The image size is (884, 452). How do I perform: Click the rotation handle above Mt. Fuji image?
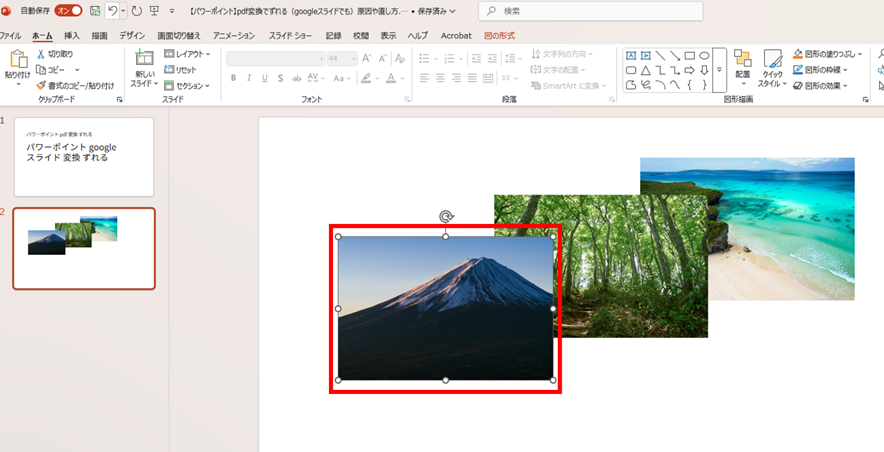click(x=446, y=216)
